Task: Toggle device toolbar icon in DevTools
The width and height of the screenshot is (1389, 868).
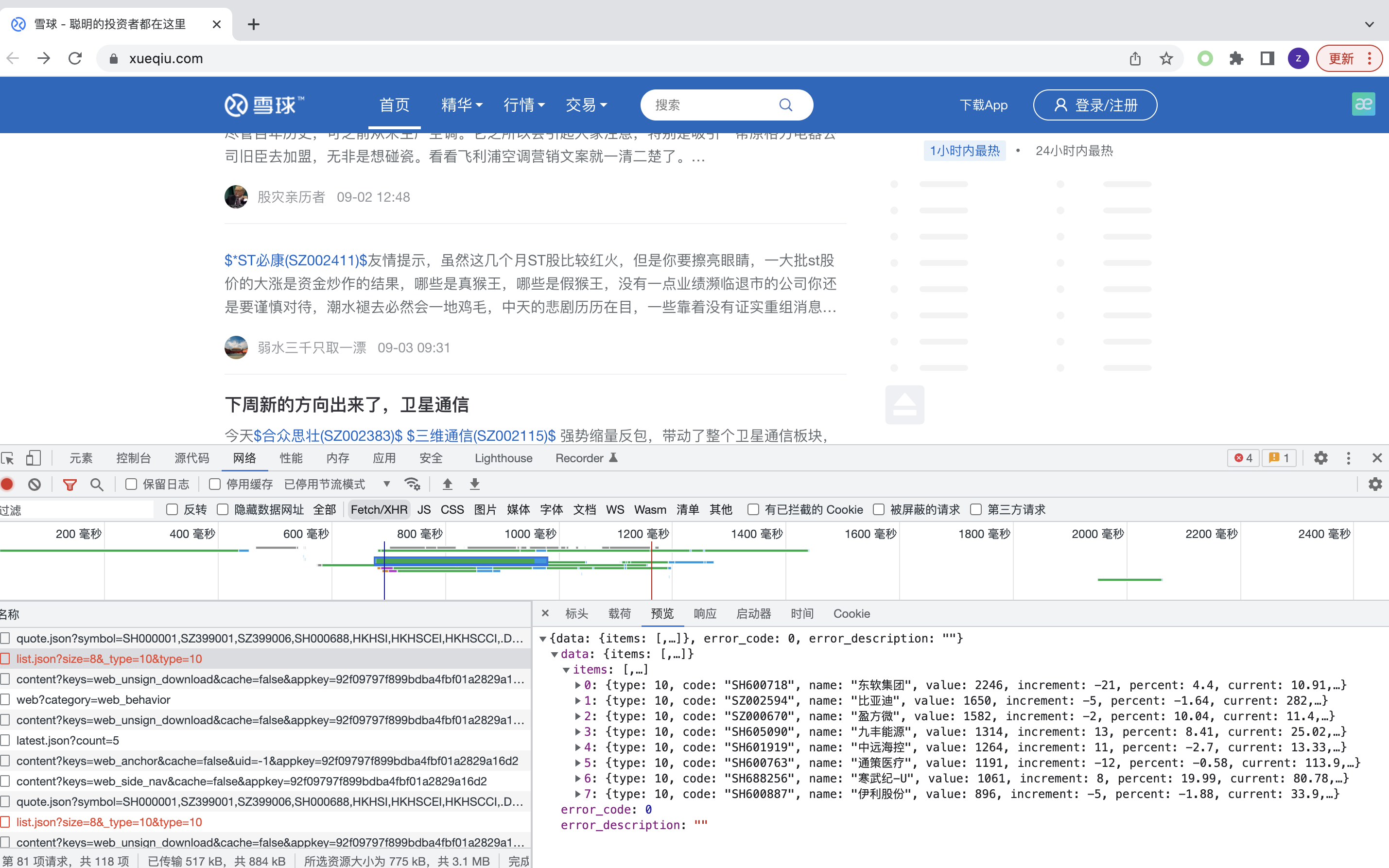Action: tap(33, 458)
